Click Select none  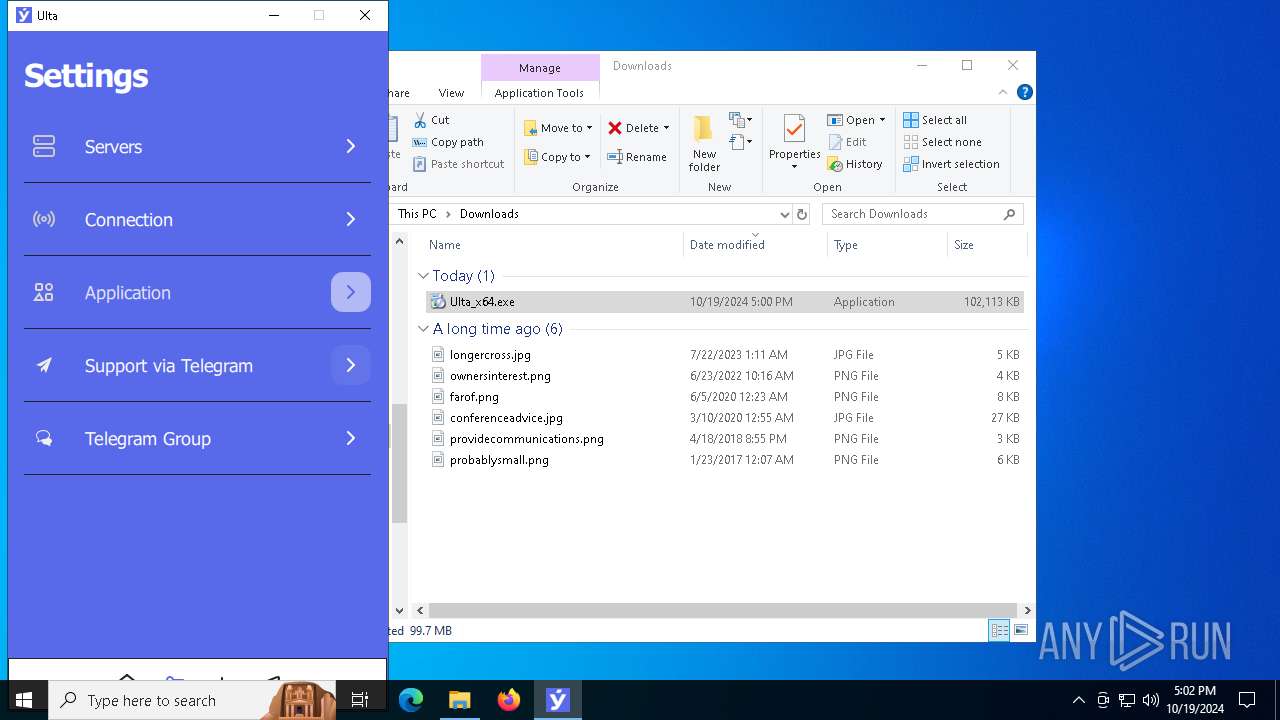(x=942, y=142)
